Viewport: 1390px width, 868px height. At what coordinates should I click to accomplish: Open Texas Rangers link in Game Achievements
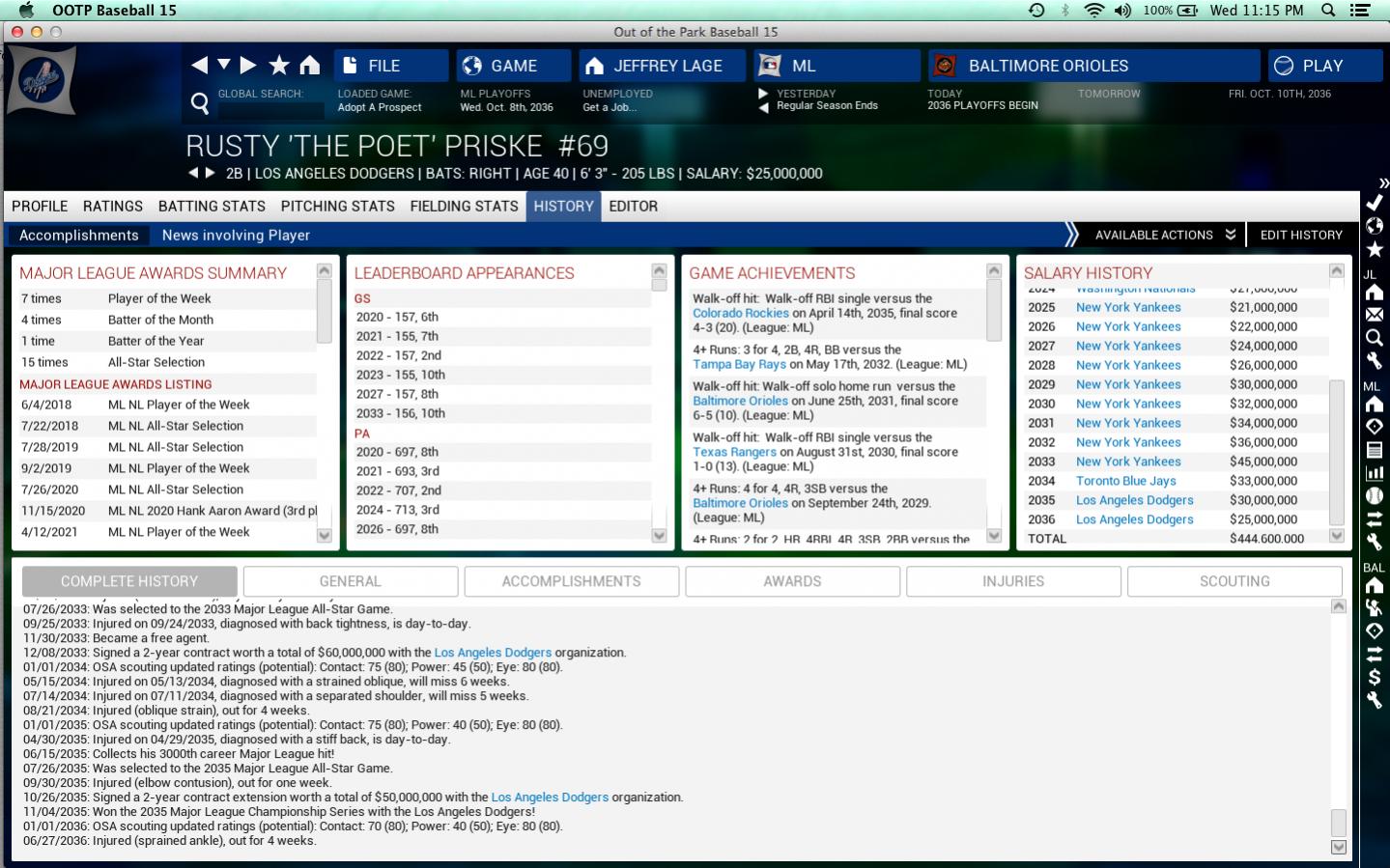click(x=734, y=452)
